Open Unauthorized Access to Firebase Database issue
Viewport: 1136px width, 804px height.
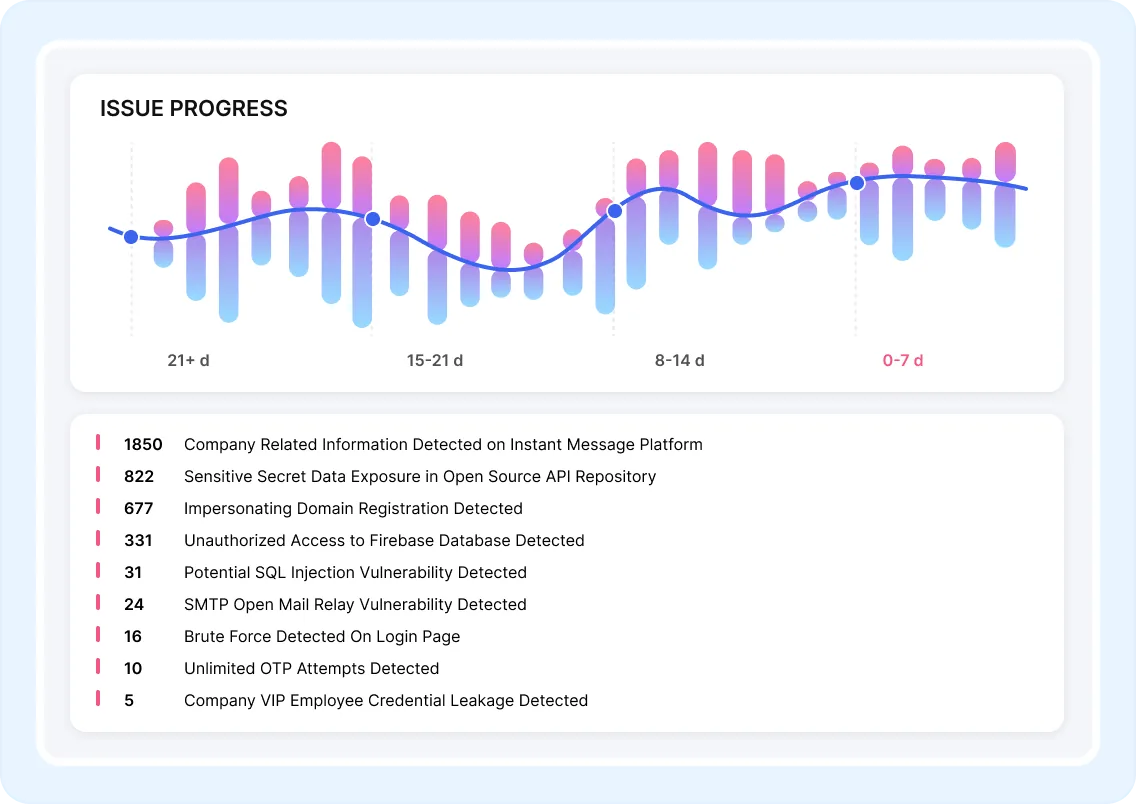click(x=384, y=540)
